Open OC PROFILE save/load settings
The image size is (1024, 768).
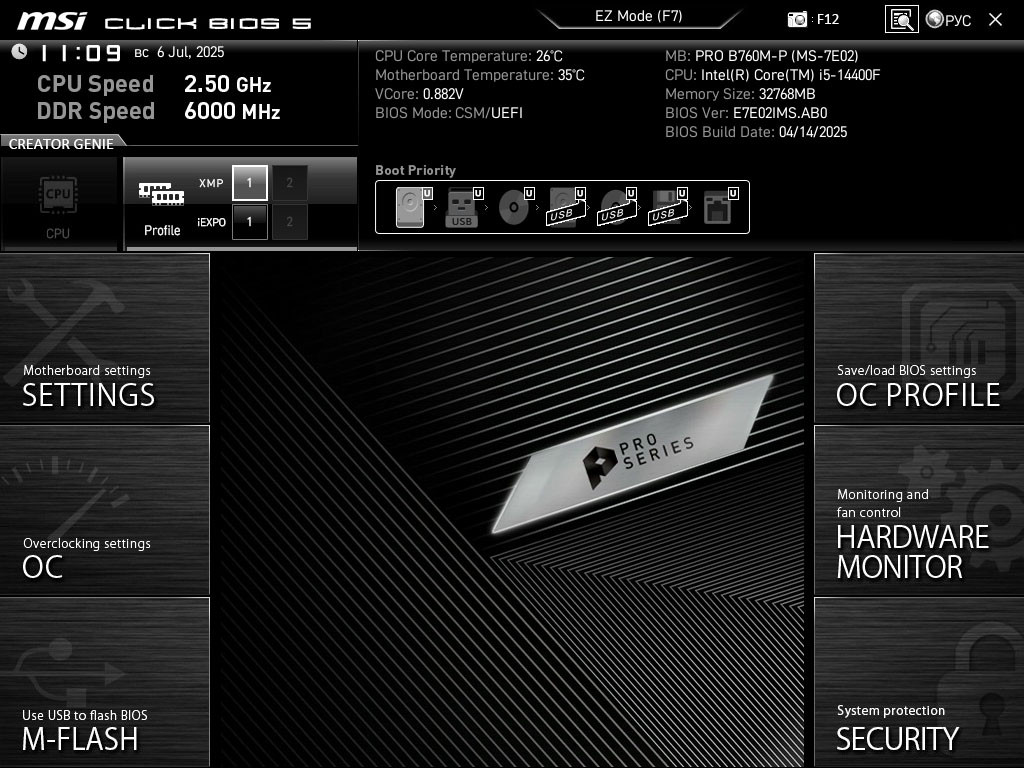click(x=919, y=338)
